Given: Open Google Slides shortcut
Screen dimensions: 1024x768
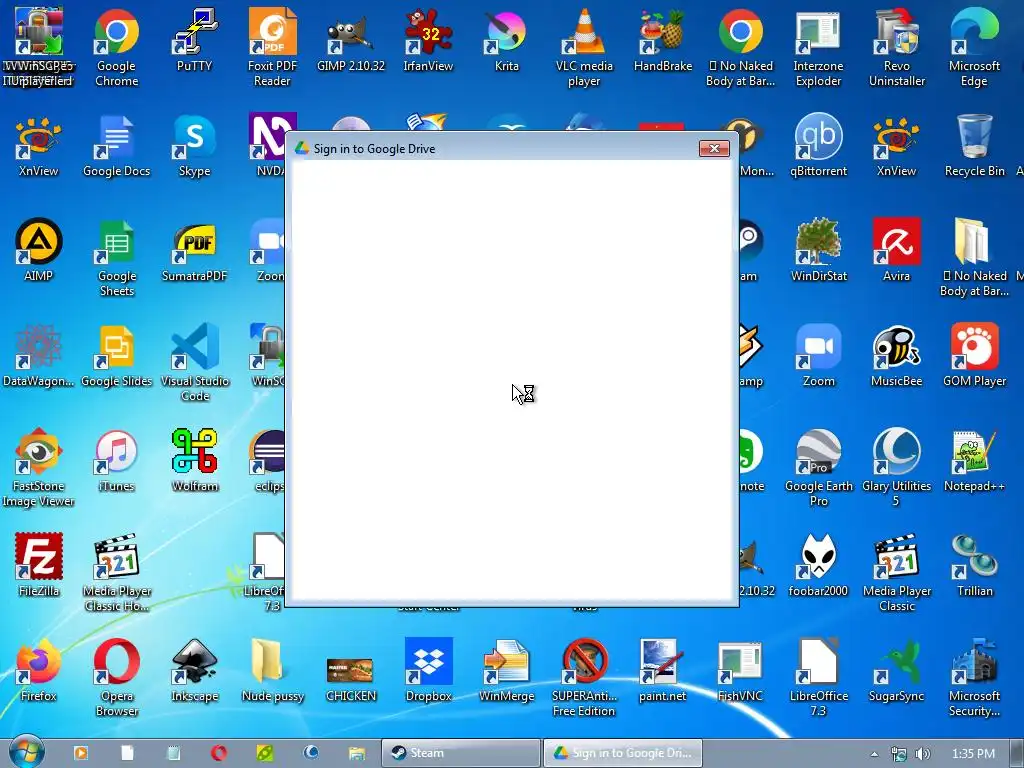Looking at the screenshot, I should [116, 355].
